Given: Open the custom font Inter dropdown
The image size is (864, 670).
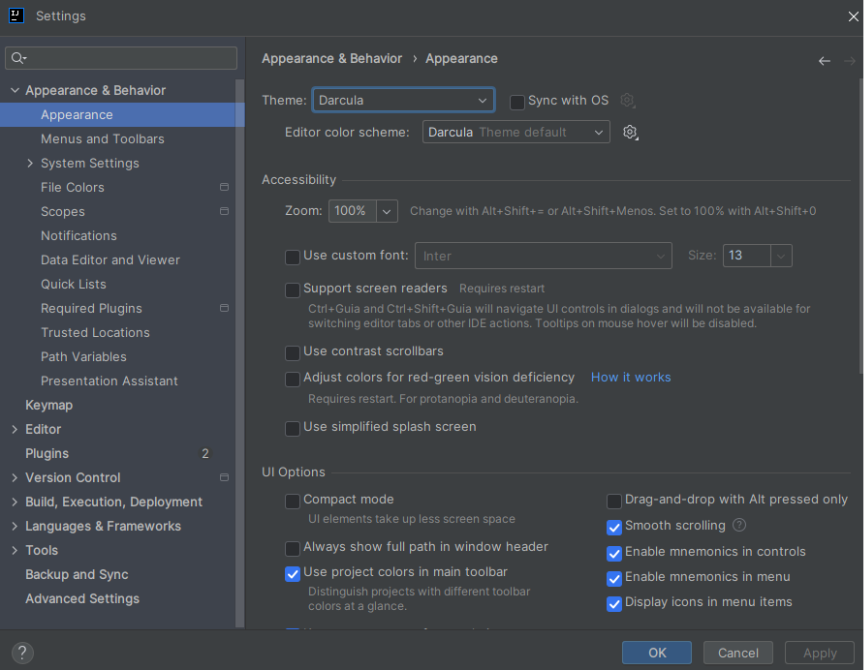Looking at the screenshot, I should (543, 256).
